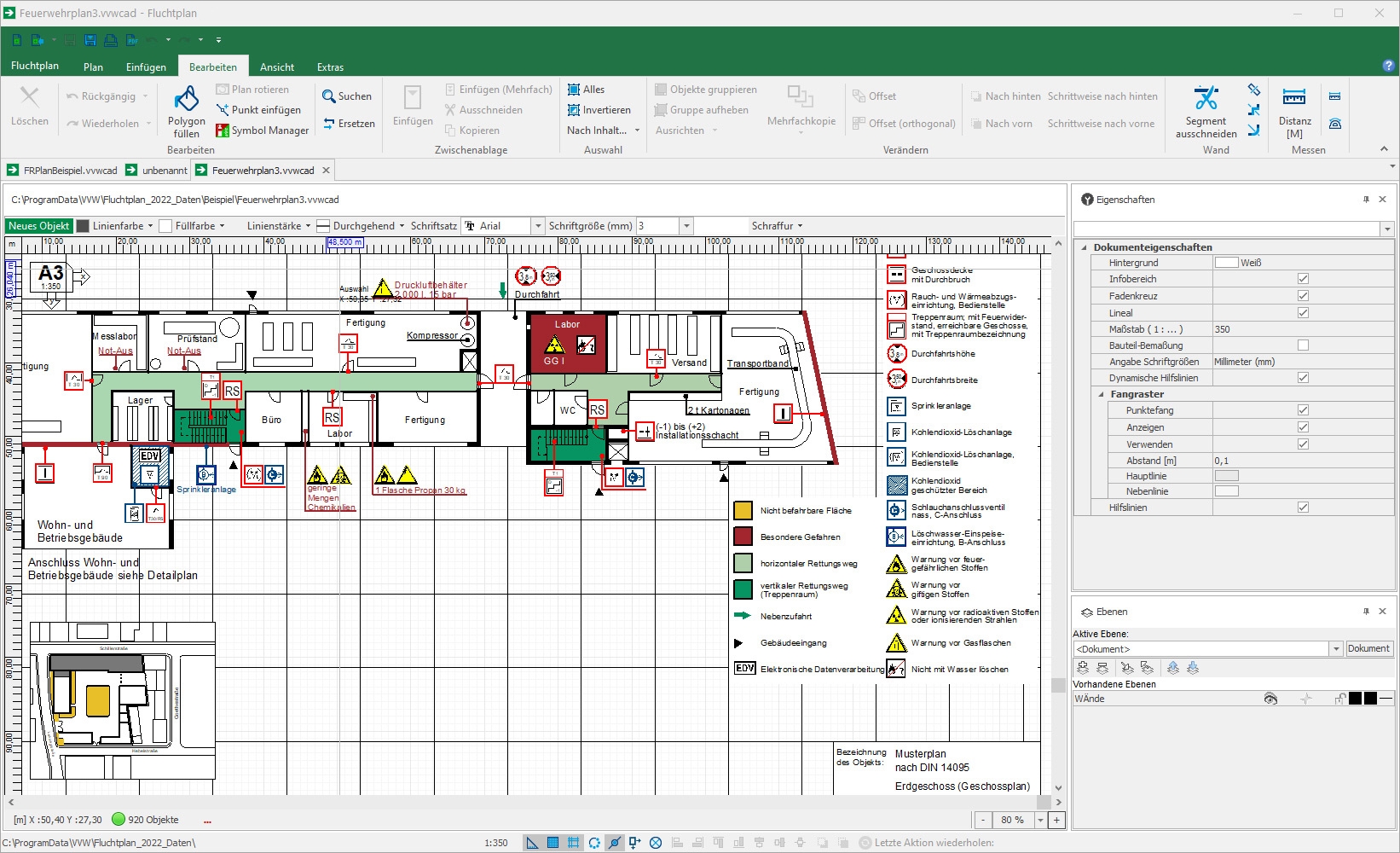Click the Ersetzen replace icon
Screen dimensions: 1400x853
(329, 124)
